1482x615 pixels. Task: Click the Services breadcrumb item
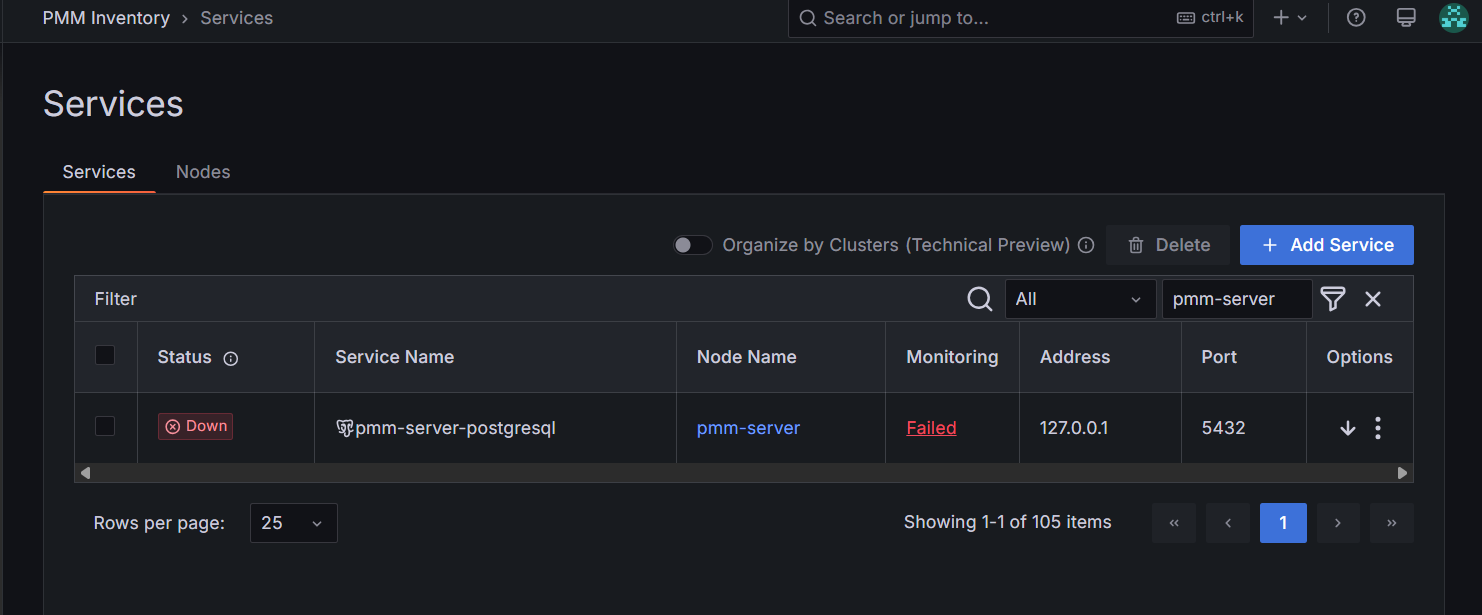click(236, 18)
